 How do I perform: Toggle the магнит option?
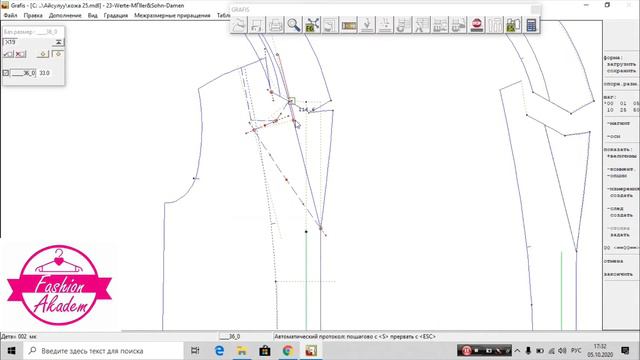pyautogui.click(x=619, y=123)
